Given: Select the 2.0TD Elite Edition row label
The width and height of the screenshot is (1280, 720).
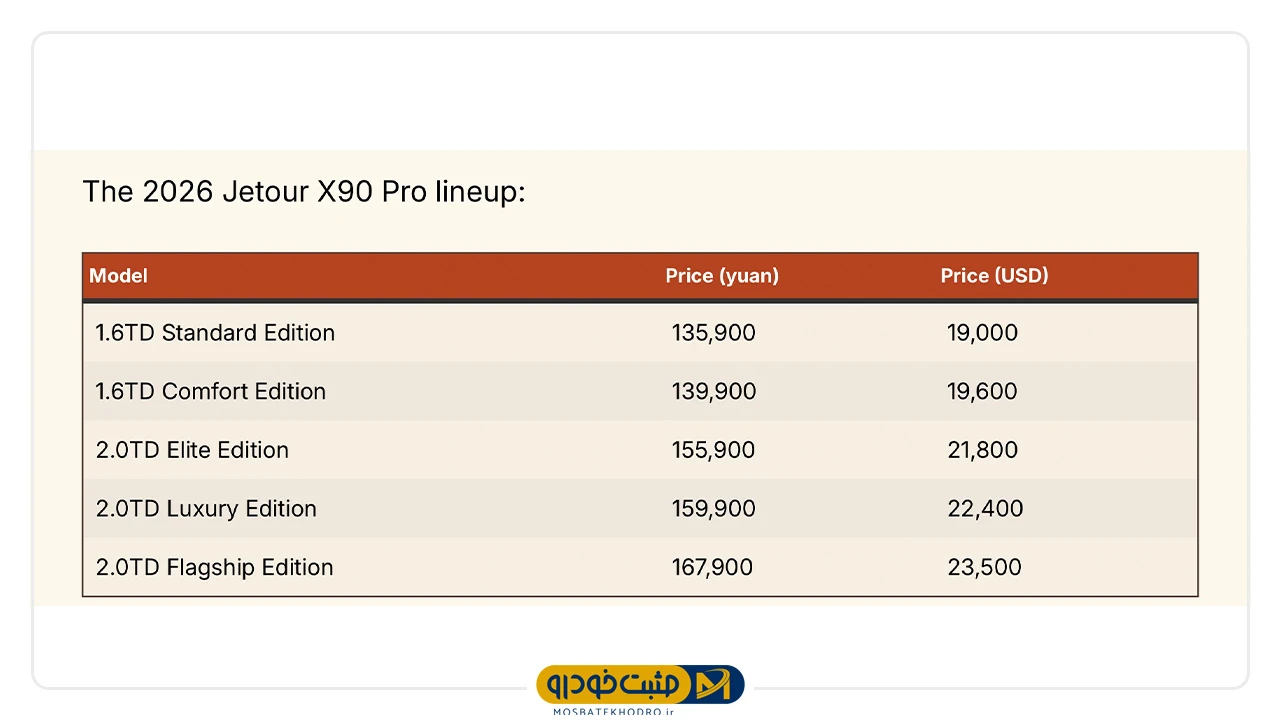Looking at the screenshot, I should click(x=192, y=450).
